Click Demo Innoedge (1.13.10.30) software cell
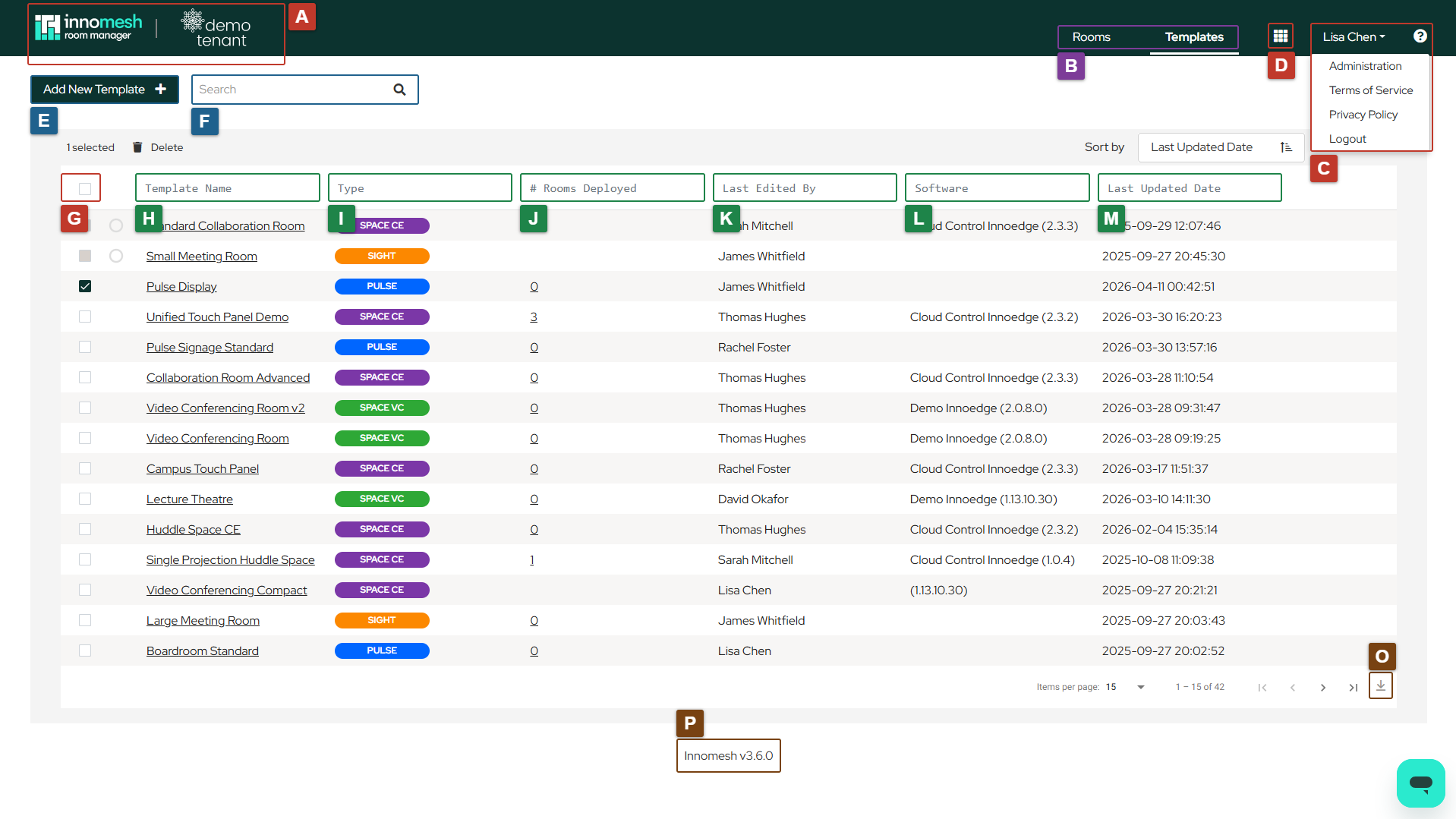This screenshot has height=819, width=1456. (x=983, y=499)
